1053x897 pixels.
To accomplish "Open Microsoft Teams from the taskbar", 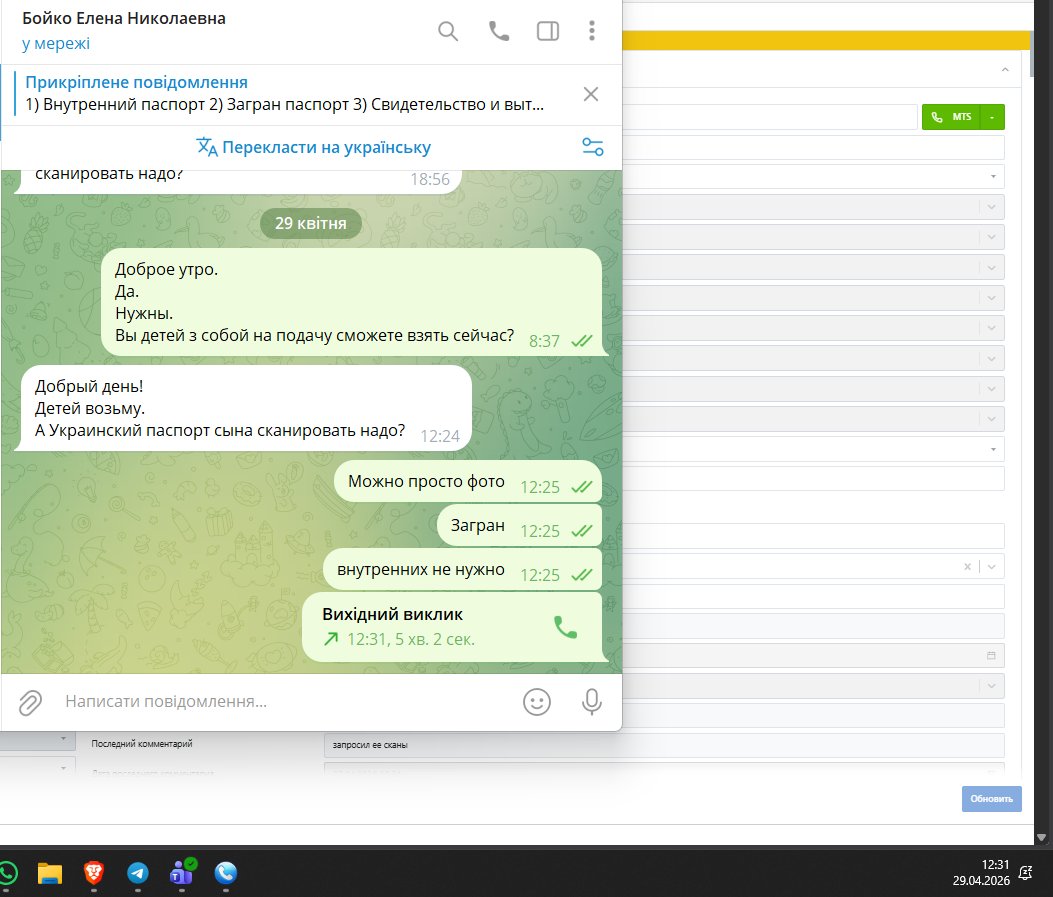I will (182, 873).
